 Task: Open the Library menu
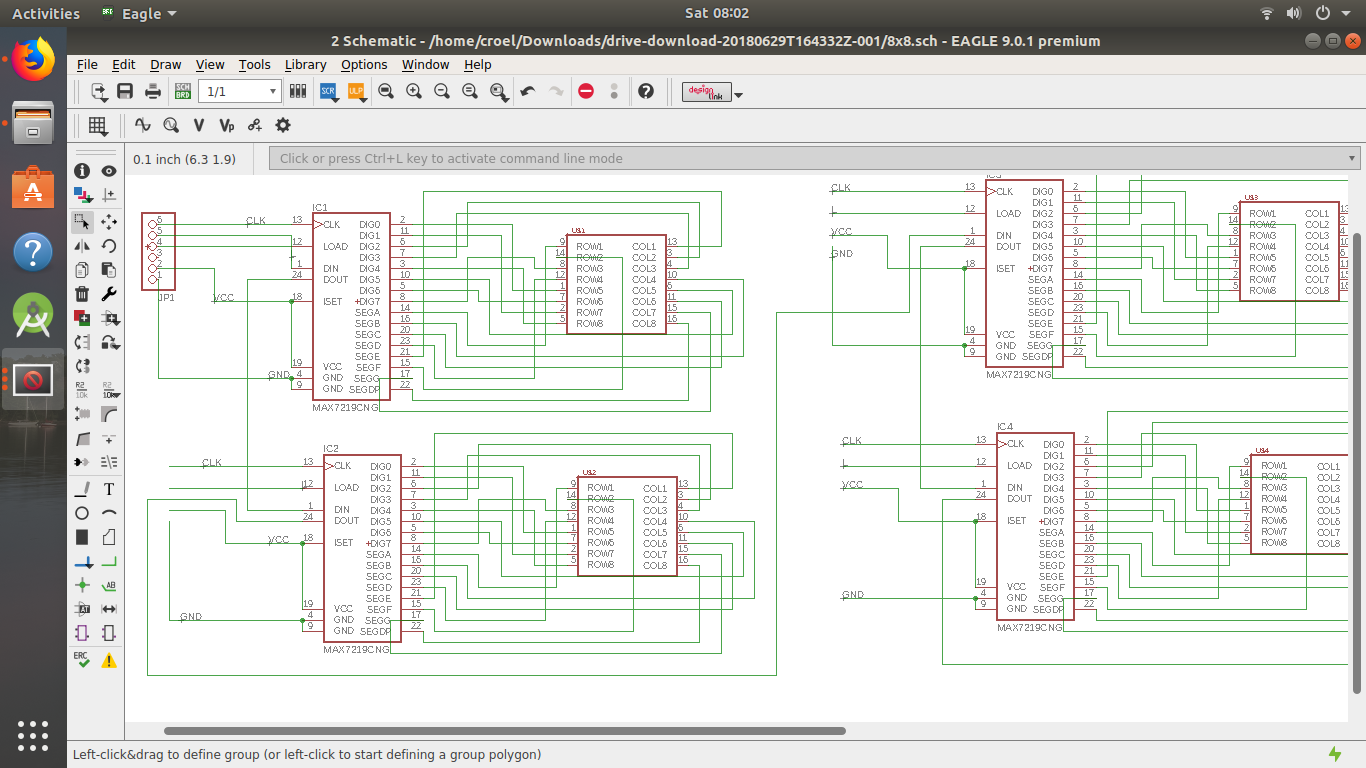(305, 64)
